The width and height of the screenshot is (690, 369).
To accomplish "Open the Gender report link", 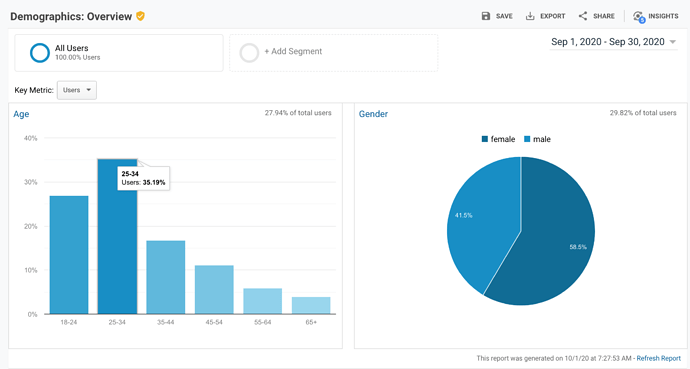I will tap(373, 114).
